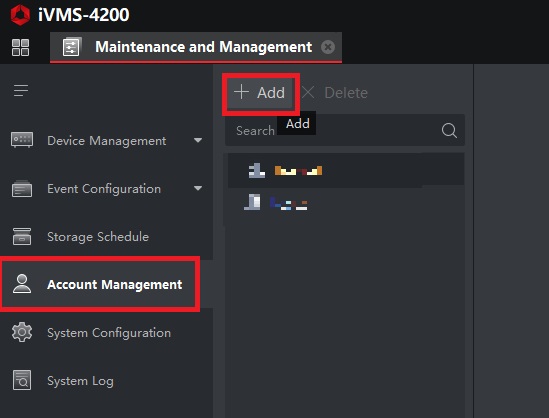Select the Maintenance and Management tab
The image size is (549, 418).
[x=196, y=47]
